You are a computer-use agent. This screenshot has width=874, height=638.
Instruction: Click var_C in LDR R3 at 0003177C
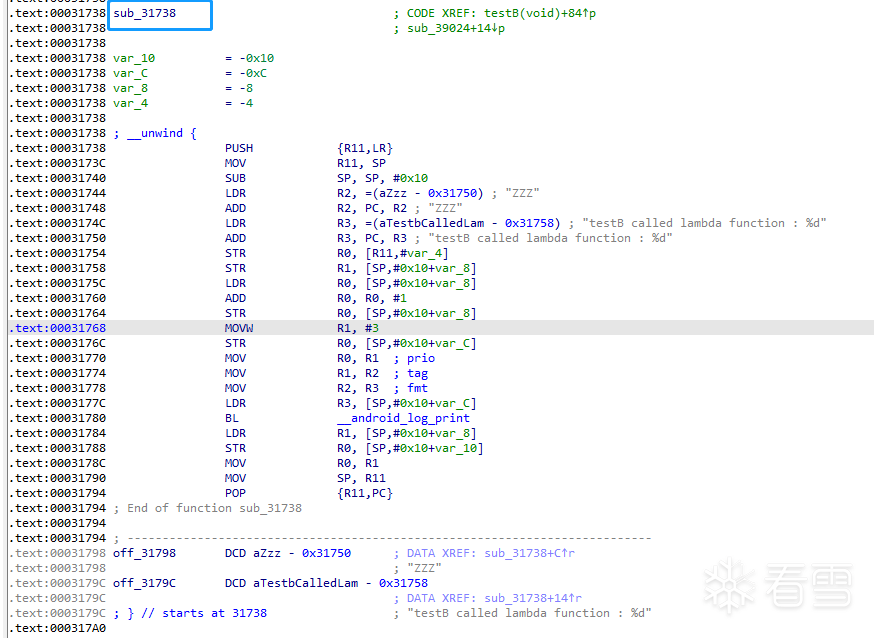(x=452, y=404)
